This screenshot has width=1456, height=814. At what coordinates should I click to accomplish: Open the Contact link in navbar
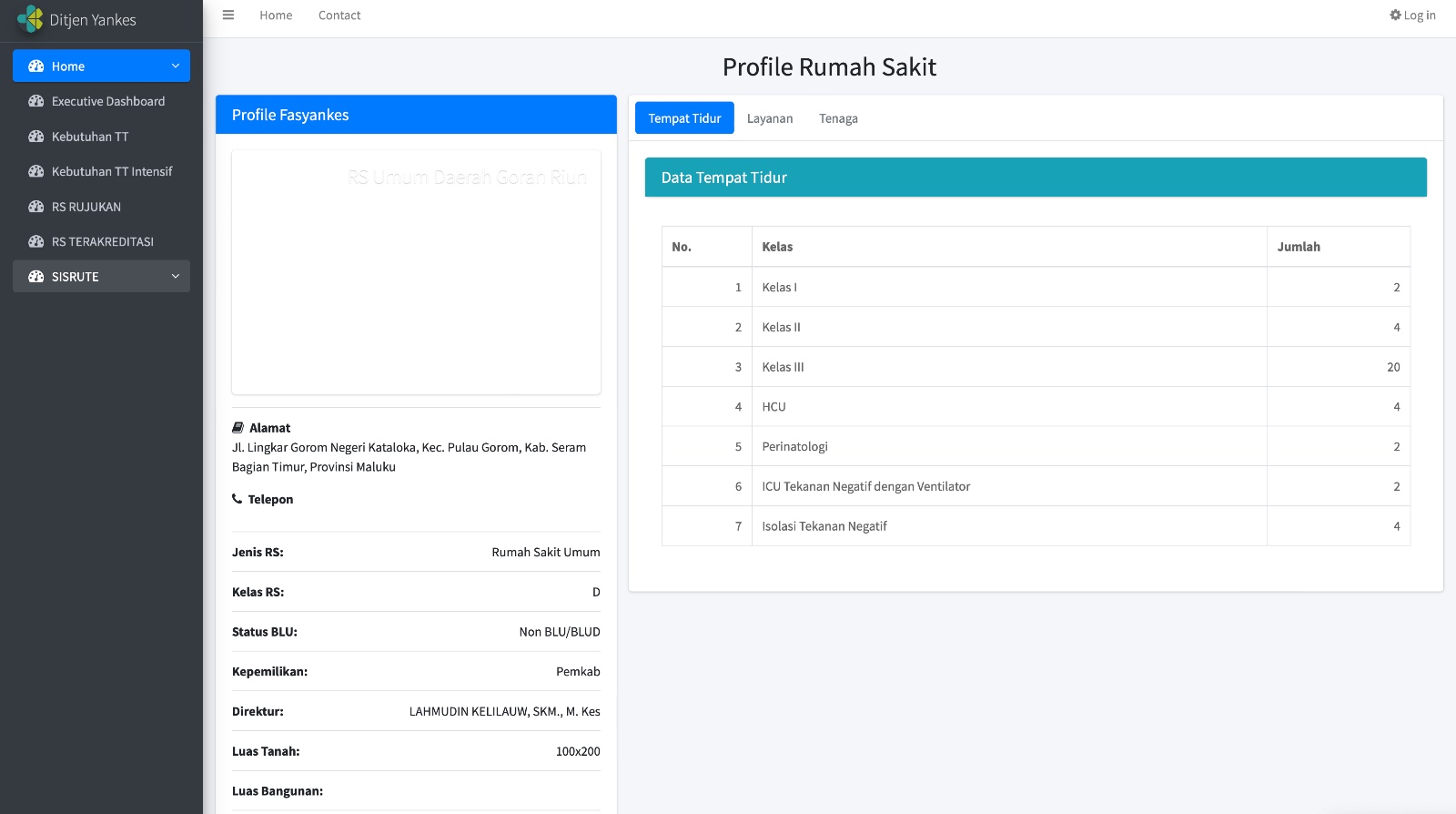click(339, 15)
